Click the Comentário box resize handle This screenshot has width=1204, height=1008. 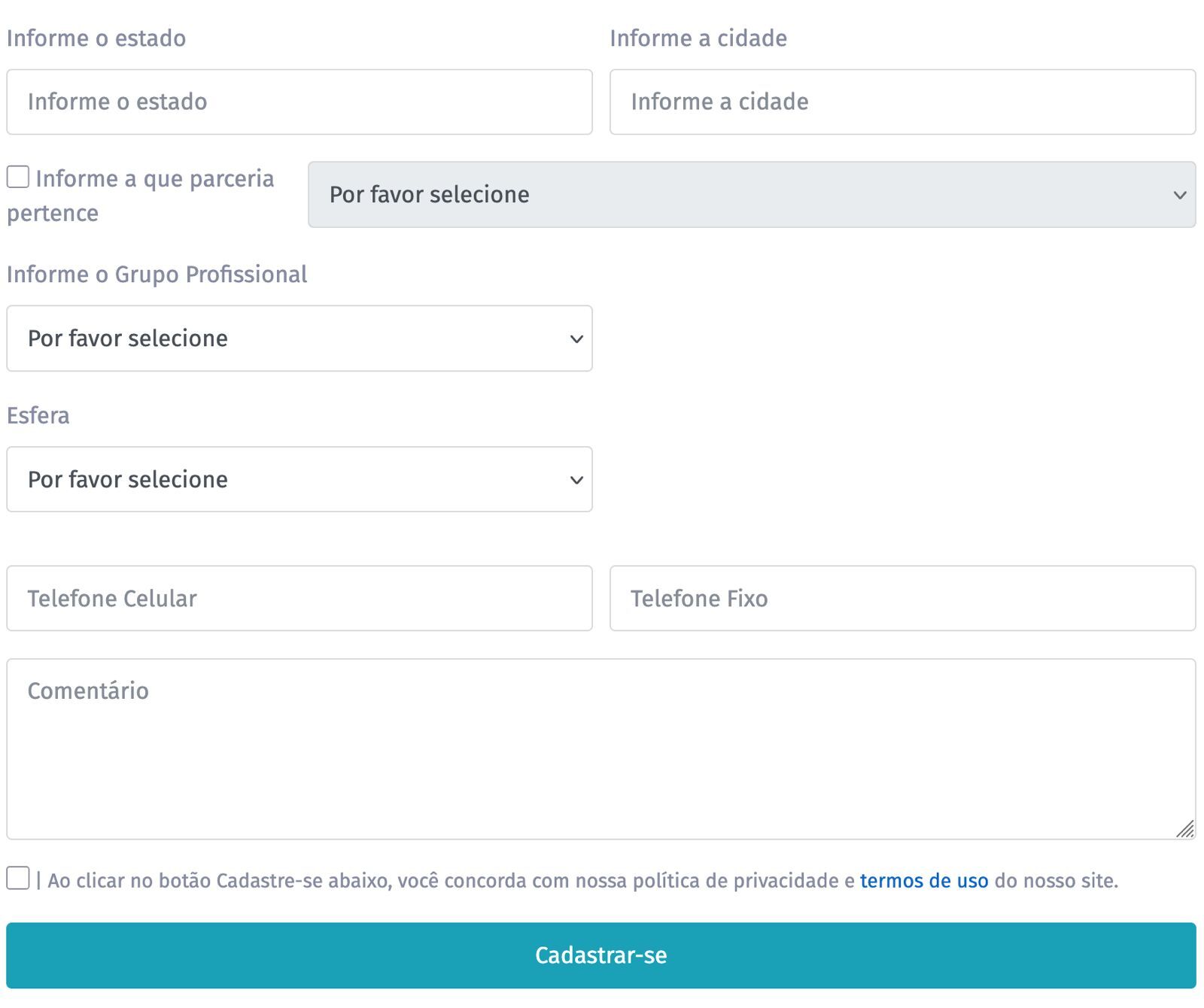1185,829
